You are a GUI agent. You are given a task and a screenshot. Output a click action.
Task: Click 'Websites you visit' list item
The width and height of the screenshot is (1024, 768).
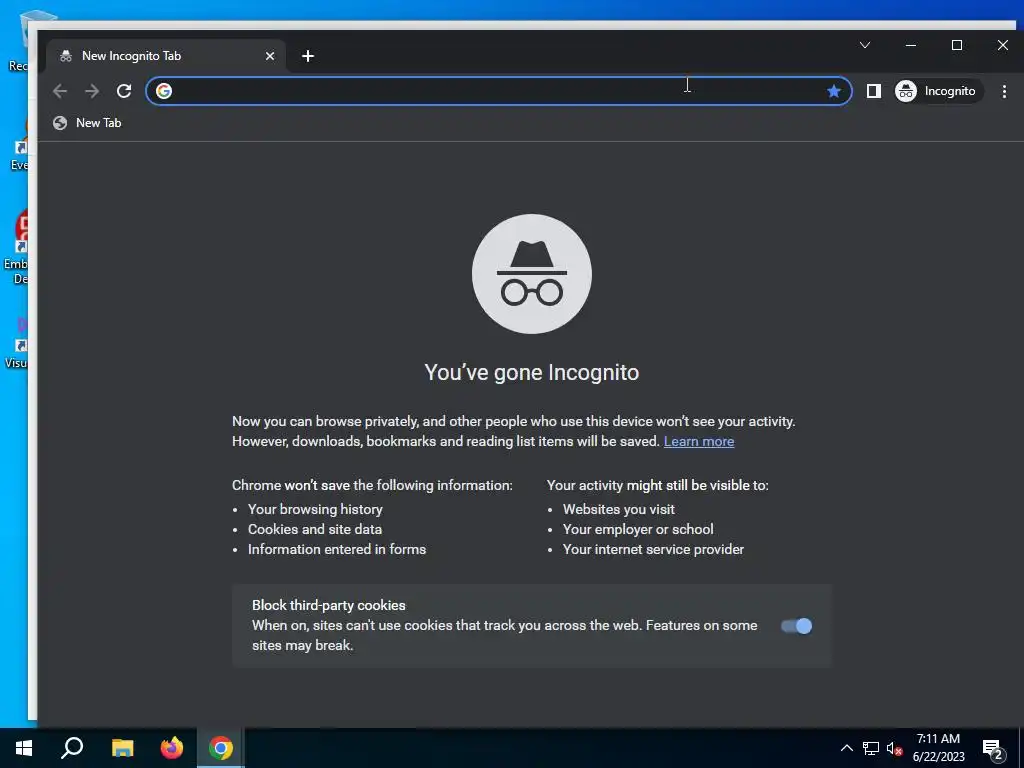coord(618,509)
